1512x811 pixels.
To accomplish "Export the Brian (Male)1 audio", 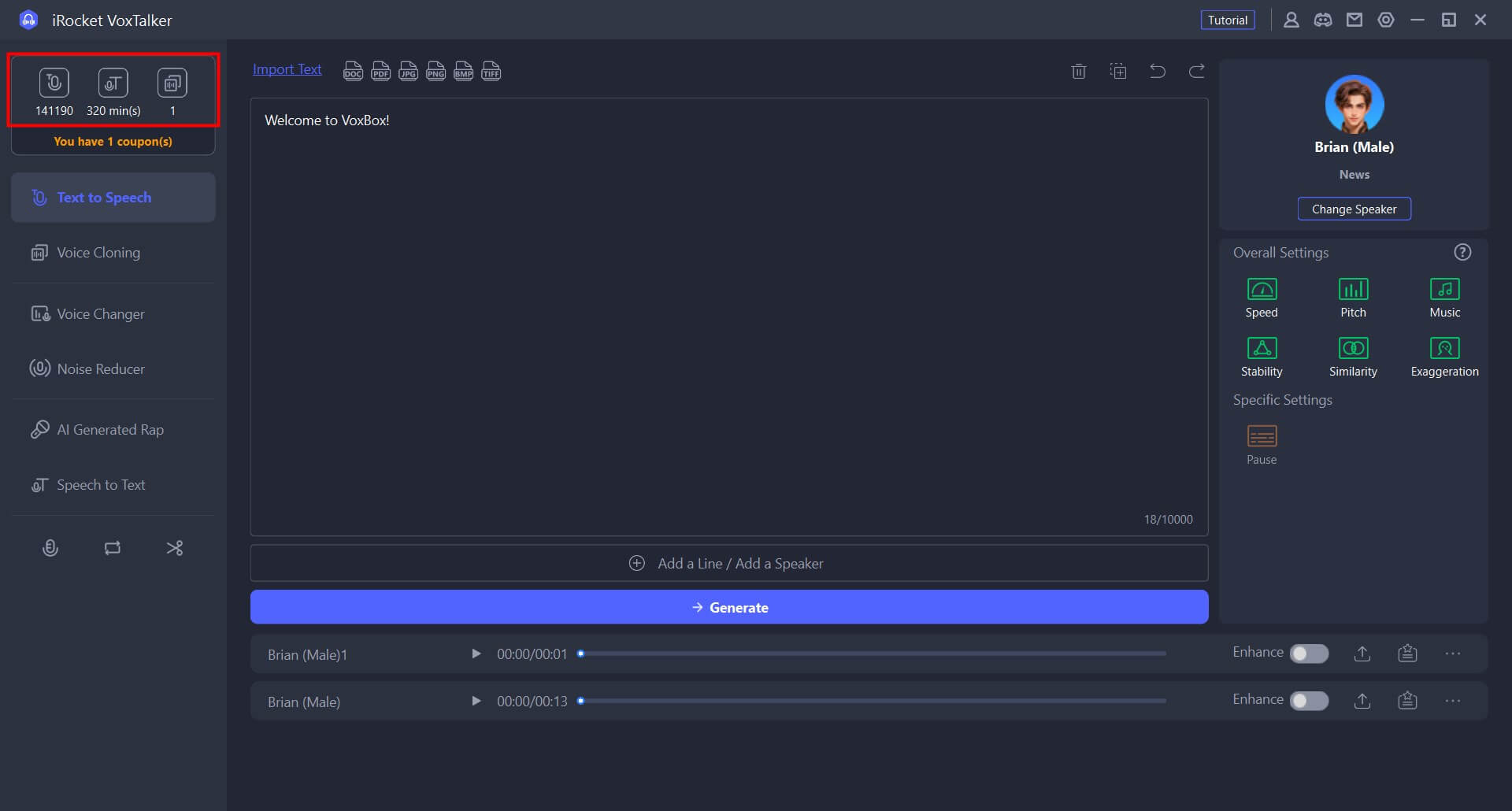I will click(x=1362, y=654).
